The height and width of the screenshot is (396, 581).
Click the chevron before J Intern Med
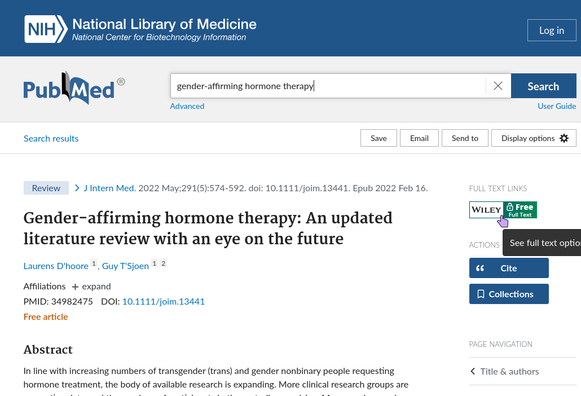77,188
